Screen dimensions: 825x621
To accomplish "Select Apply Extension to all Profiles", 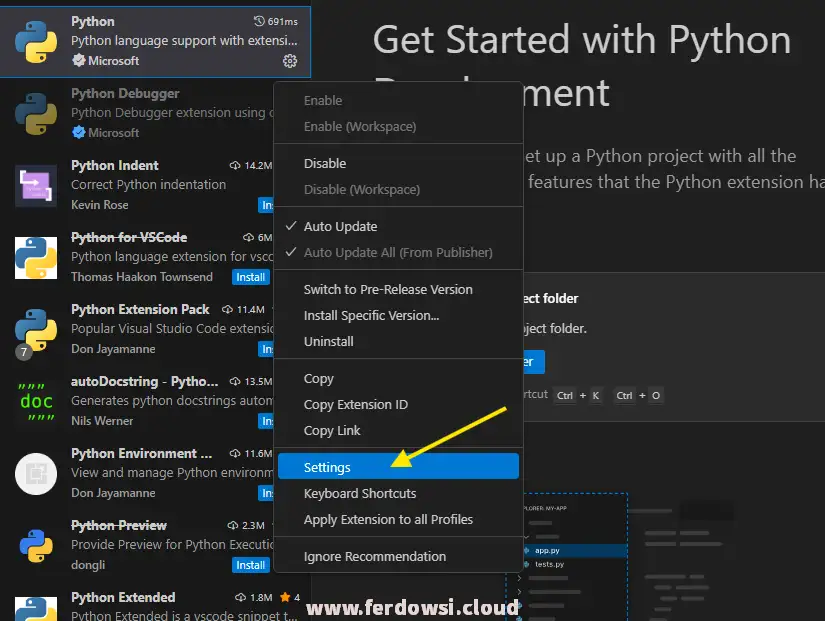I will click(398, 519).
